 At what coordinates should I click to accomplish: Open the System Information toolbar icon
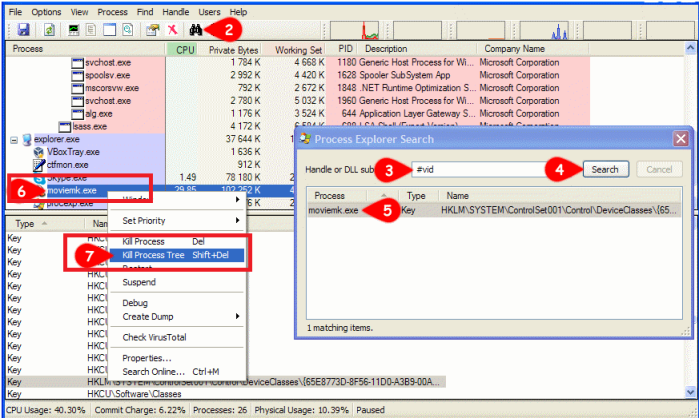pos(74,30)
